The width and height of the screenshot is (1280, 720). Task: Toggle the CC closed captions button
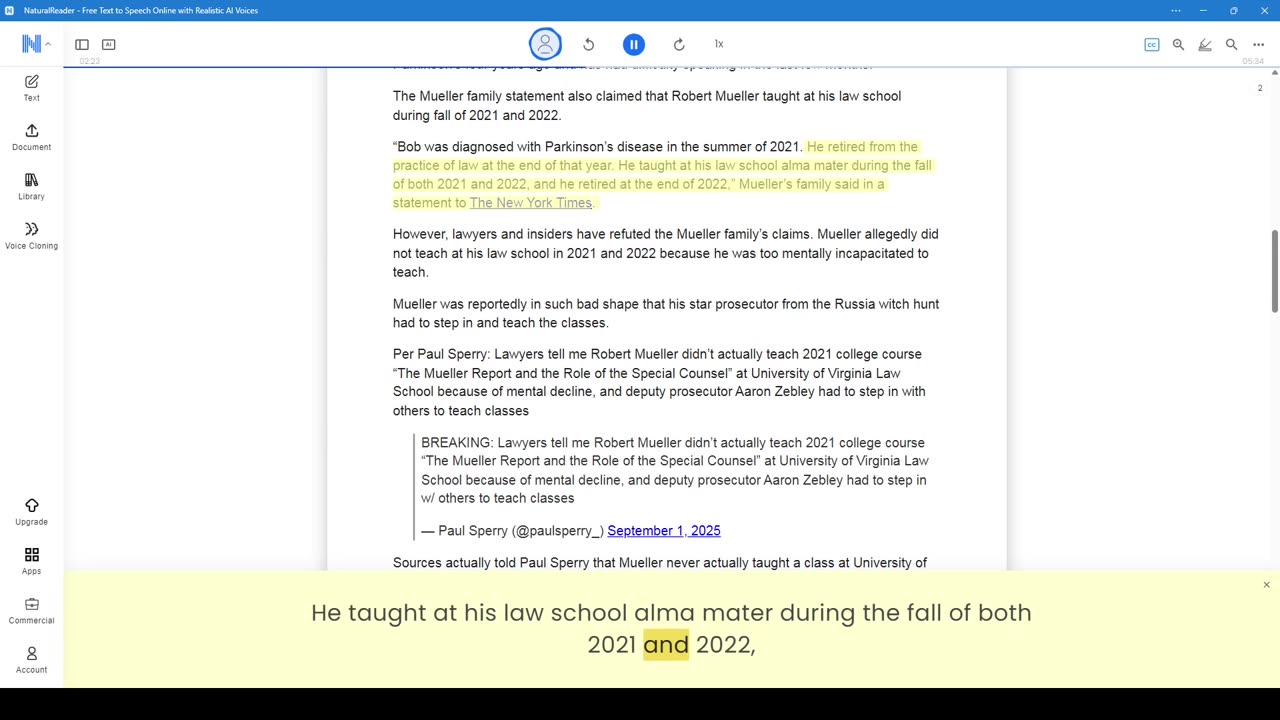coord(1152,44)
